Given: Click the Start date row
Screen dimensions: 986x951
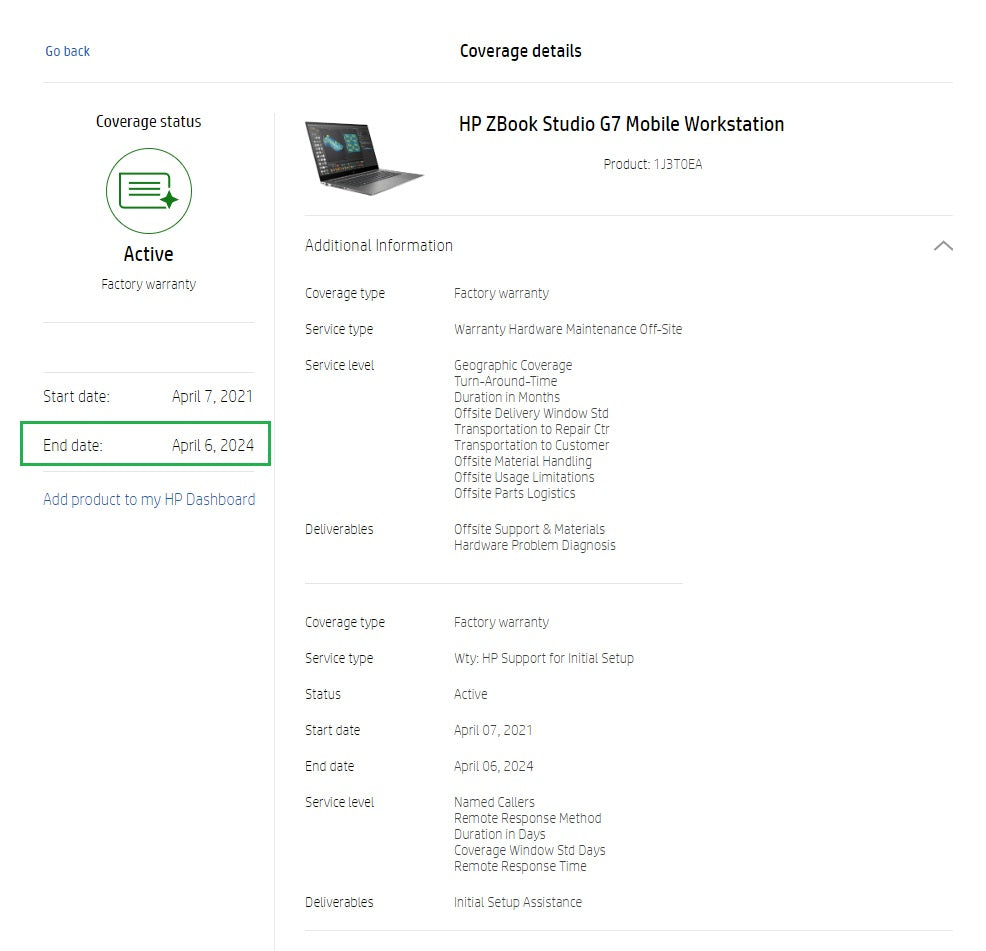Looking at the screenshot, I should (148, 396).
